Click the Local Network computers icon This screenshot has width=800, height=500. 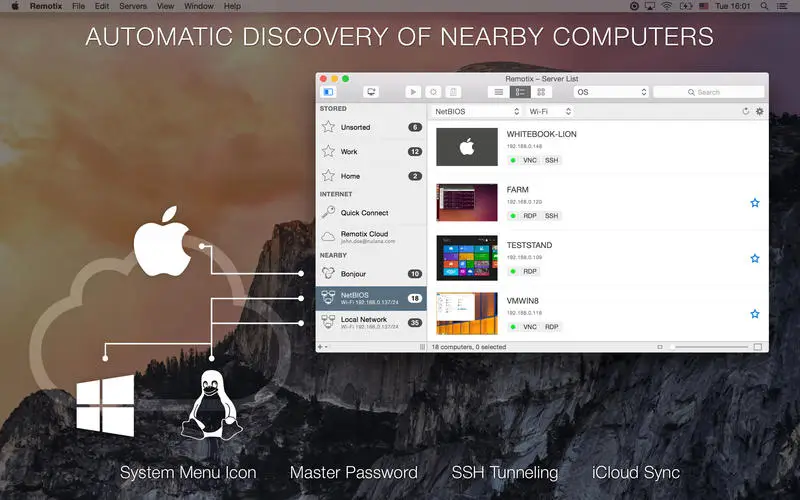[328, 322]
